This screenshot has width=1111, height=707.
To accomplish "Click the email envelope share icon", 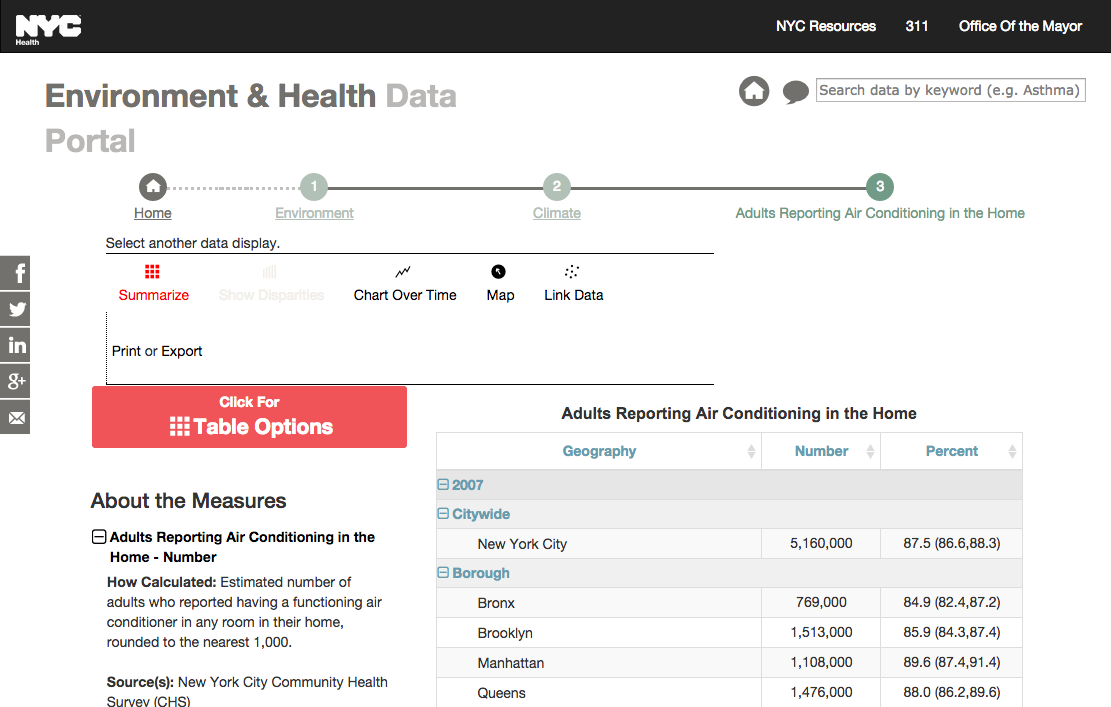I will [x=15, y=417].
